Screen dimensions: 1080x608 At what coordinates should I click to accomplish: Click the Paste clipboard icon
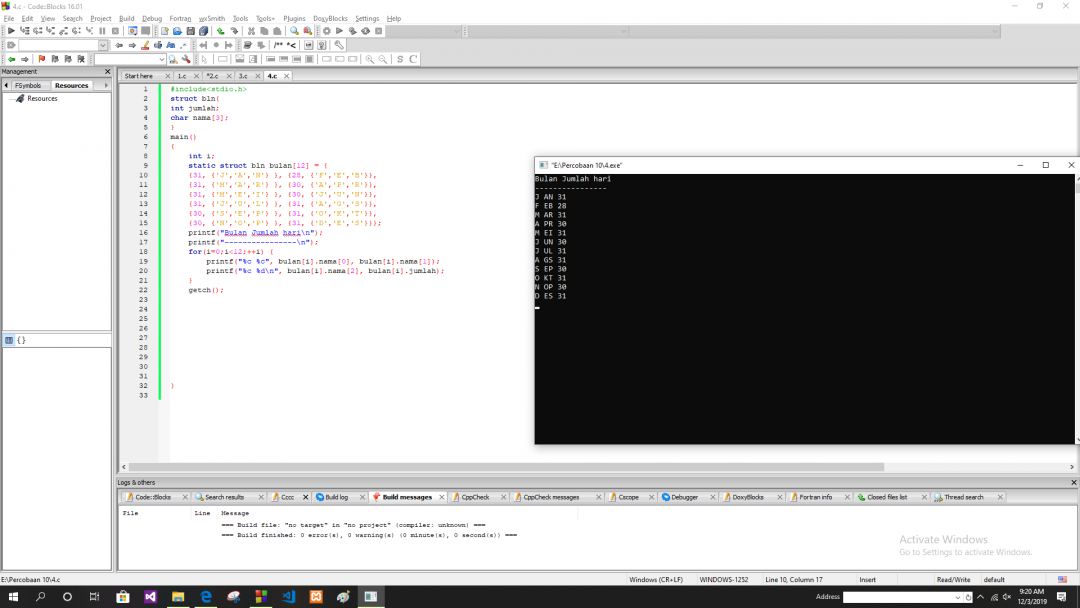click(x=278, y=31)
